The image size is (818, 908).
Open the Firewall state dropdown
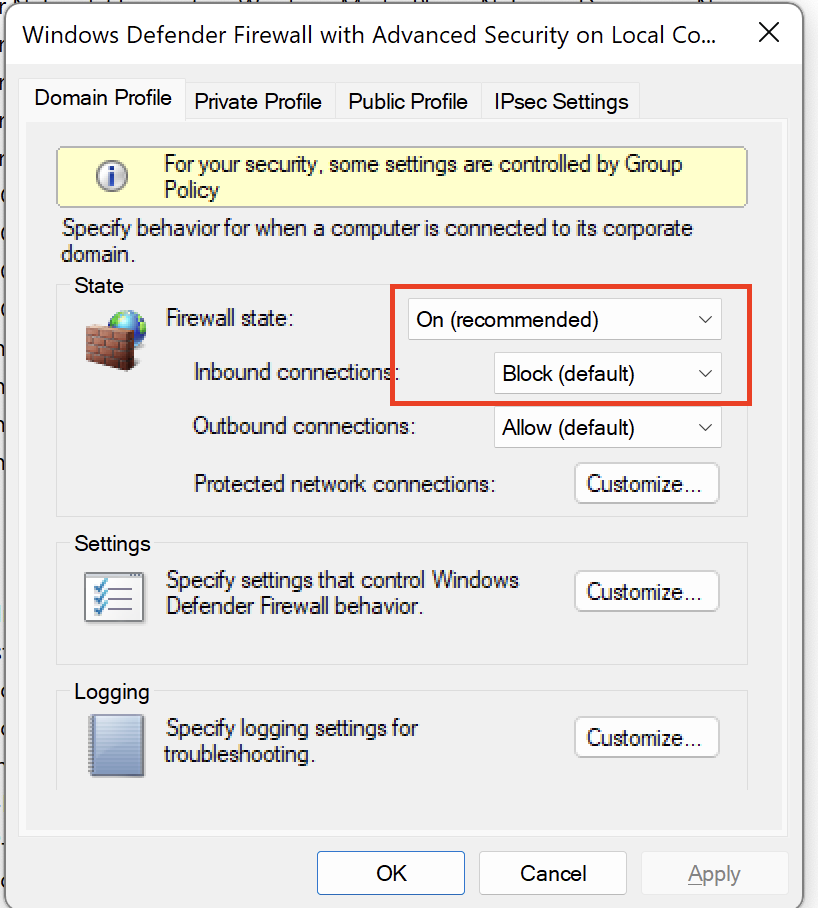(x=564, y=319)
